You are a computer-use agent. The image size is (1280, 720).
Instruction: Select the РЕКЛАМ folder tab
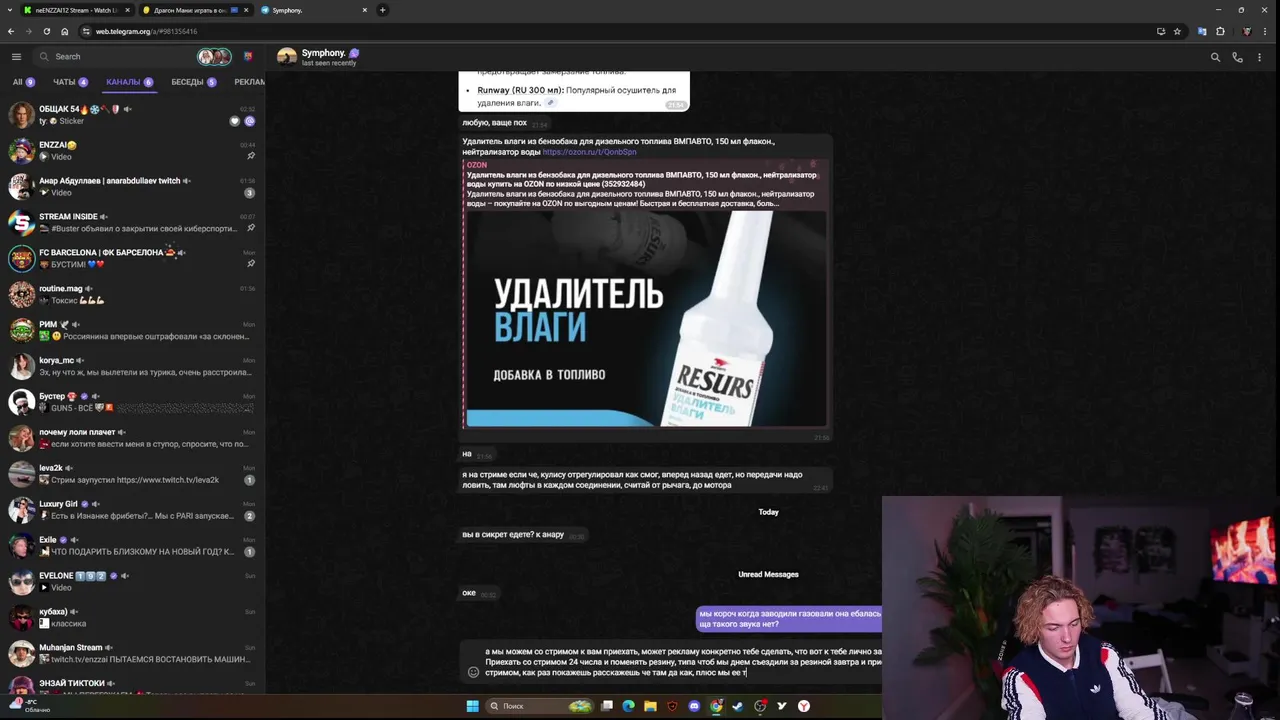coord(249,82)
